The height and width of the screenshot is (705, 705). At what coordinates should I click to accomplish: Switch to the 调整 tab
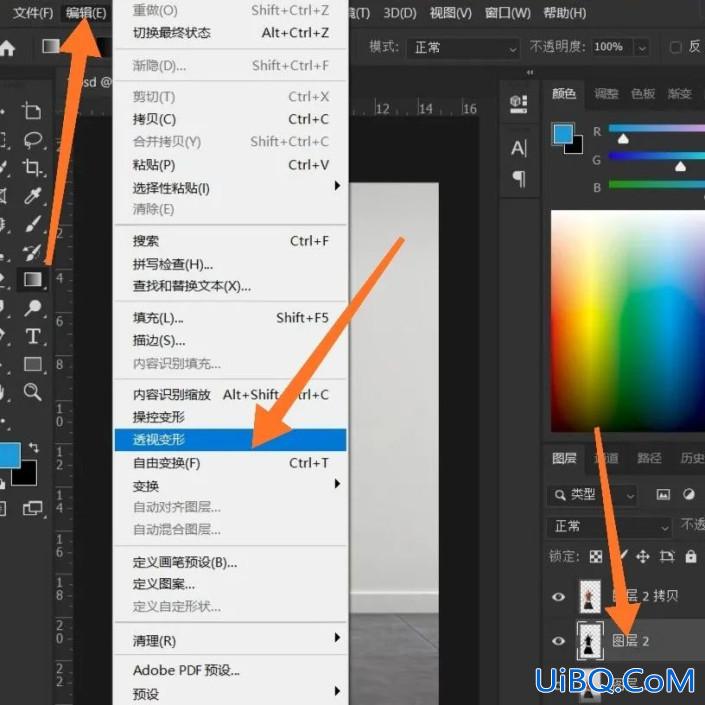606,94
